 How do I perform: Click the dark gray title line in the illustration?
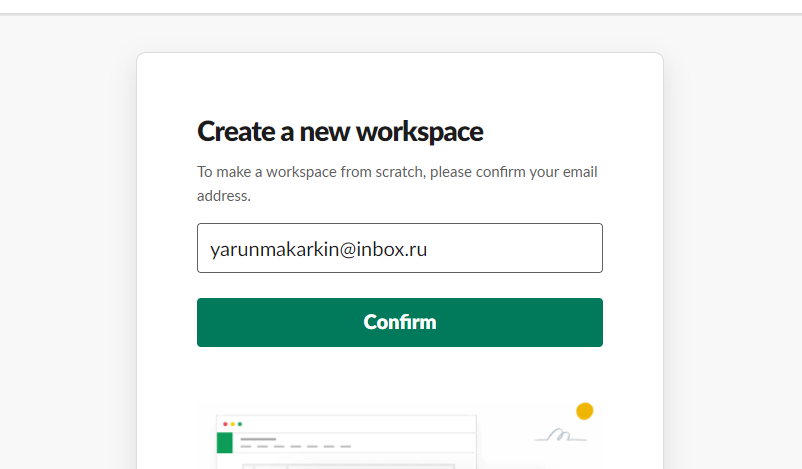(x=257, y=439)
